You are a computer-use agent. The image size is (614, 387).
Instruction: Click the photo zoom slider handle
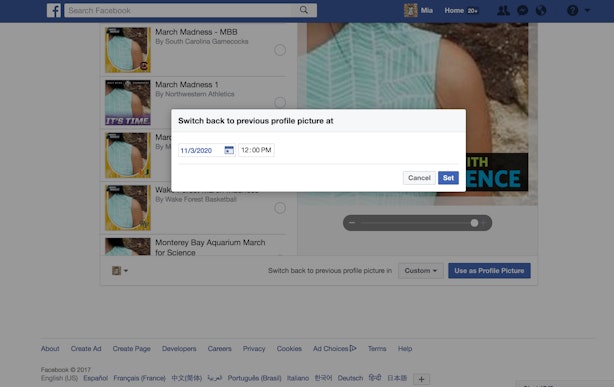click(x=474, y=223)
